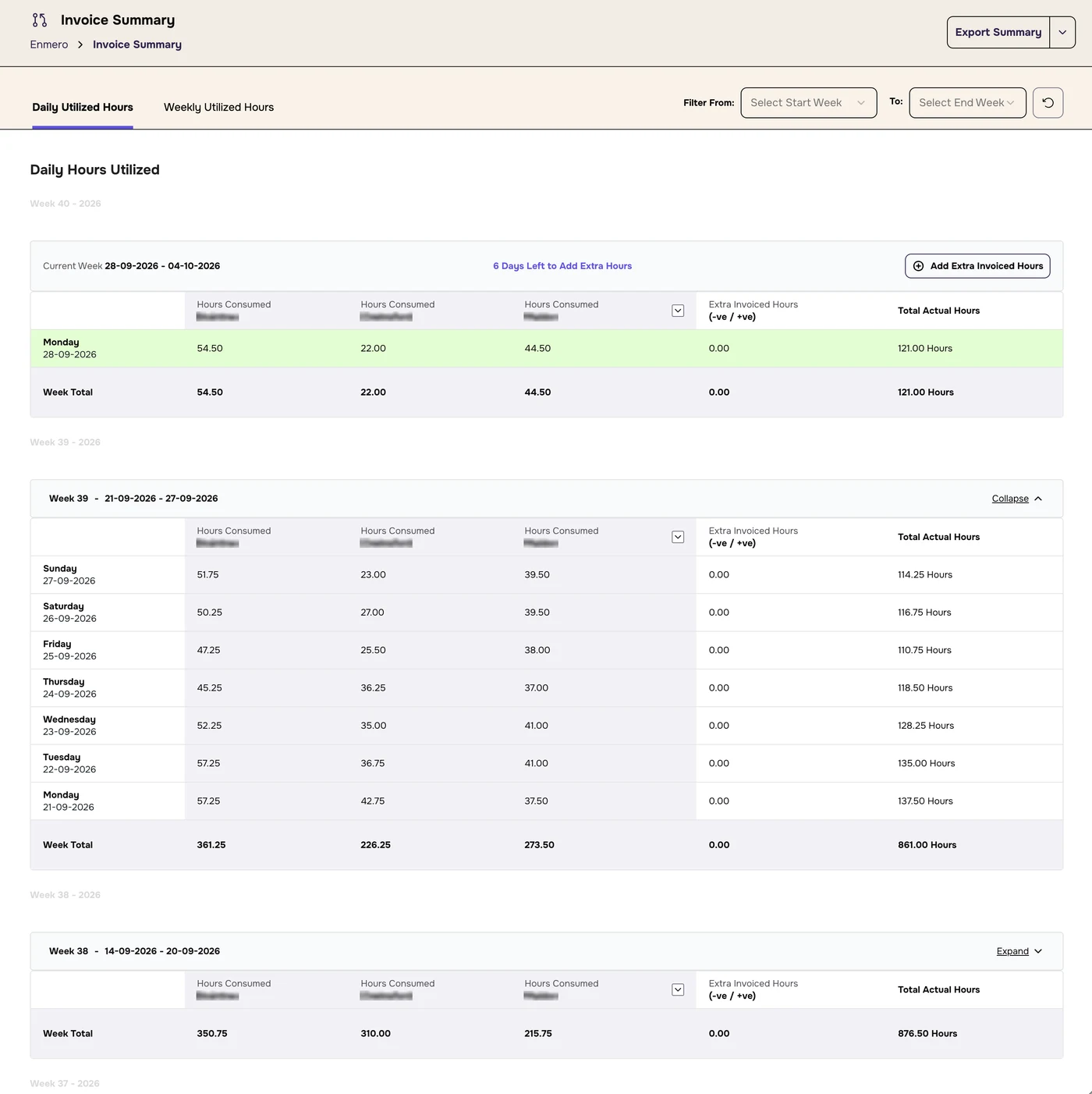Screen dimensions: 1092x1094
Task: Click the Week 39 date range header
Action: pos(133,499)
